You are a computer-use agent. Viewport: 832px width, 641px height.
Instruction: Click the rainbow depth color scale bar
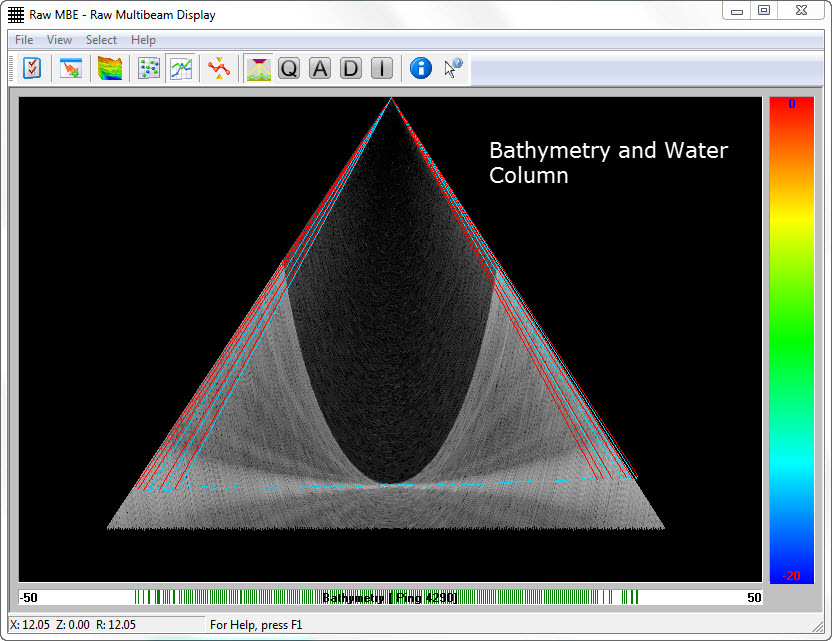791,339
